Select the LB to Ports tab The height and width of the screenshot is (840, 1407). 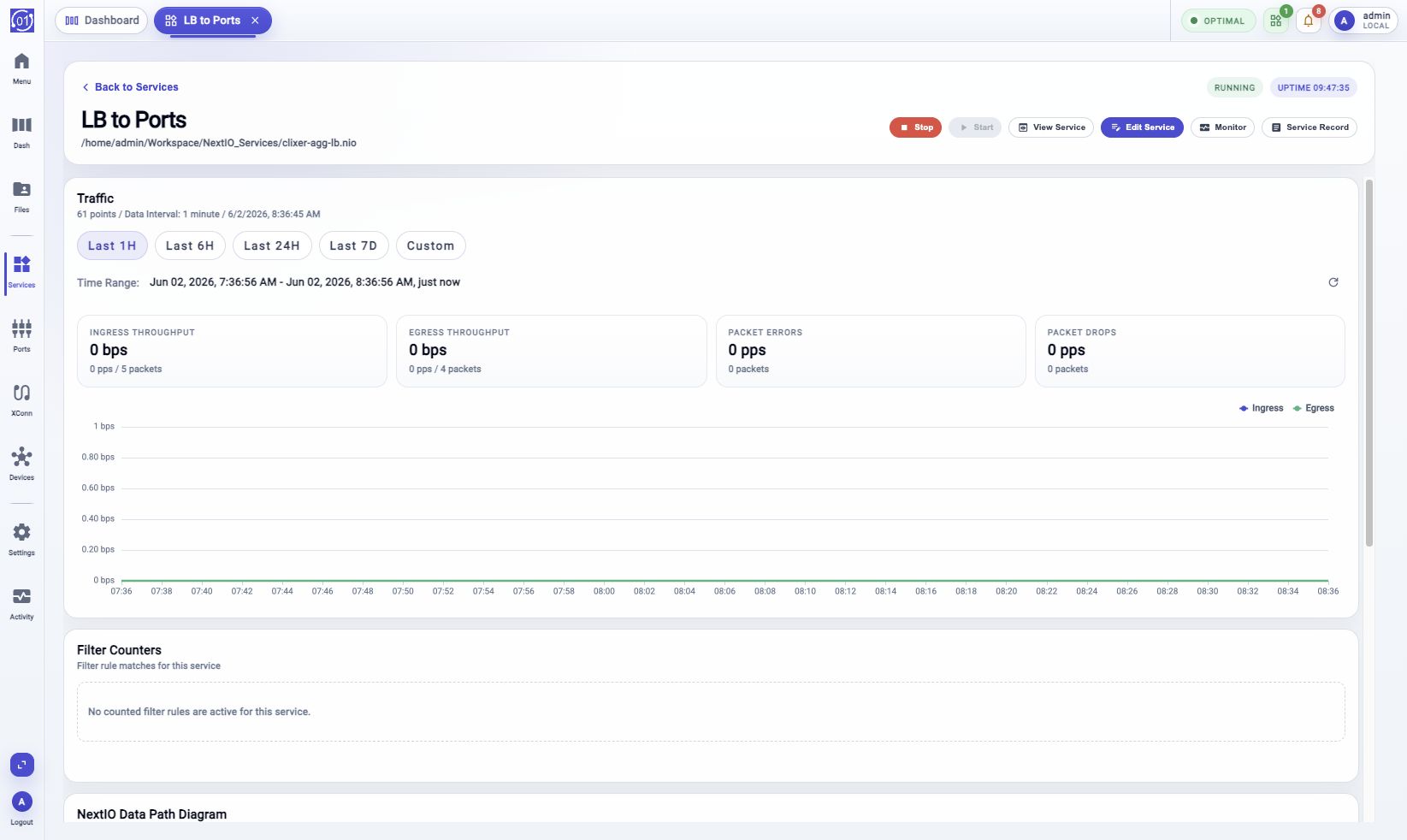(212, 21)
